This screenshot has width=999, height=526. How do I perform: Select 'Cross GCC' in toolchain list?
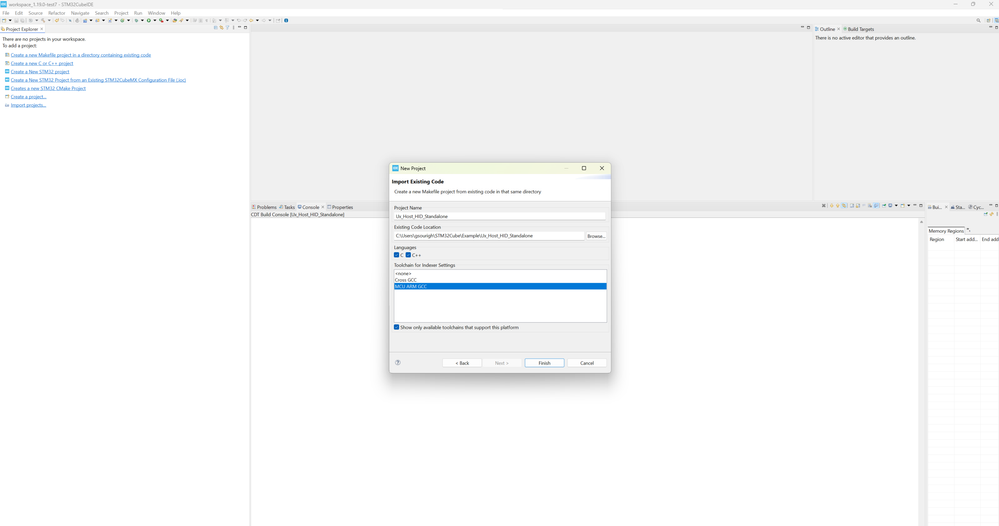point(500,280)
